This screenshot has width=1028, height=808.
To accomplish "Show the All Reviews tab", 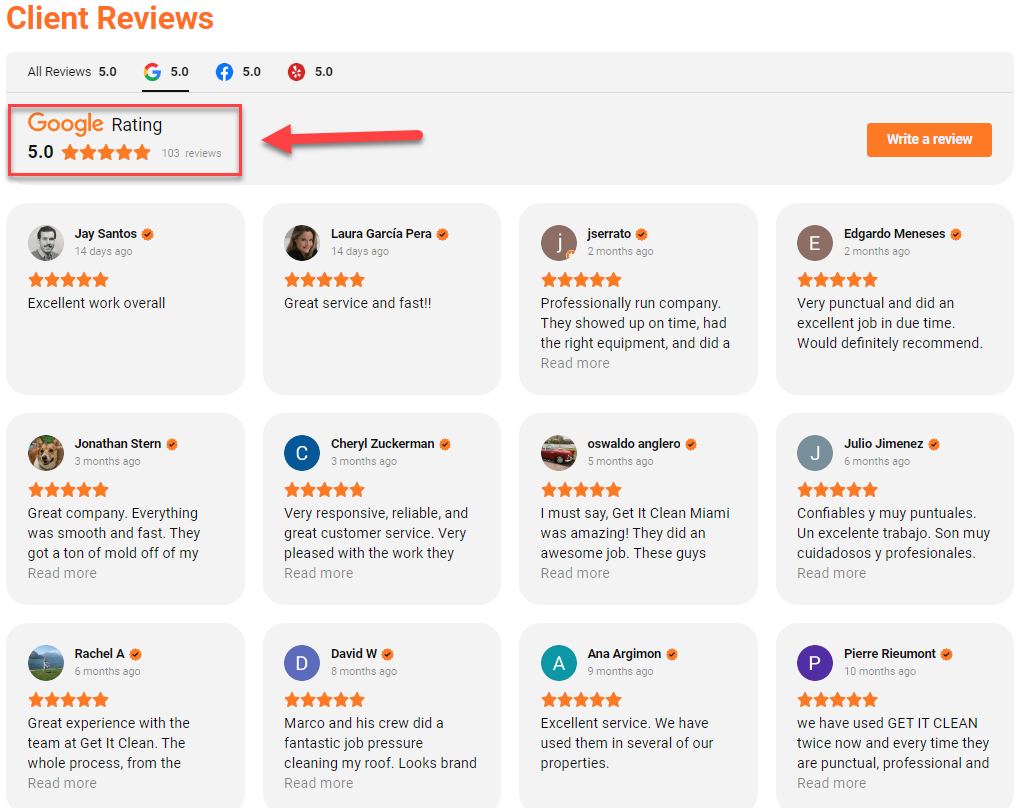I will click(x=72, y=71).
